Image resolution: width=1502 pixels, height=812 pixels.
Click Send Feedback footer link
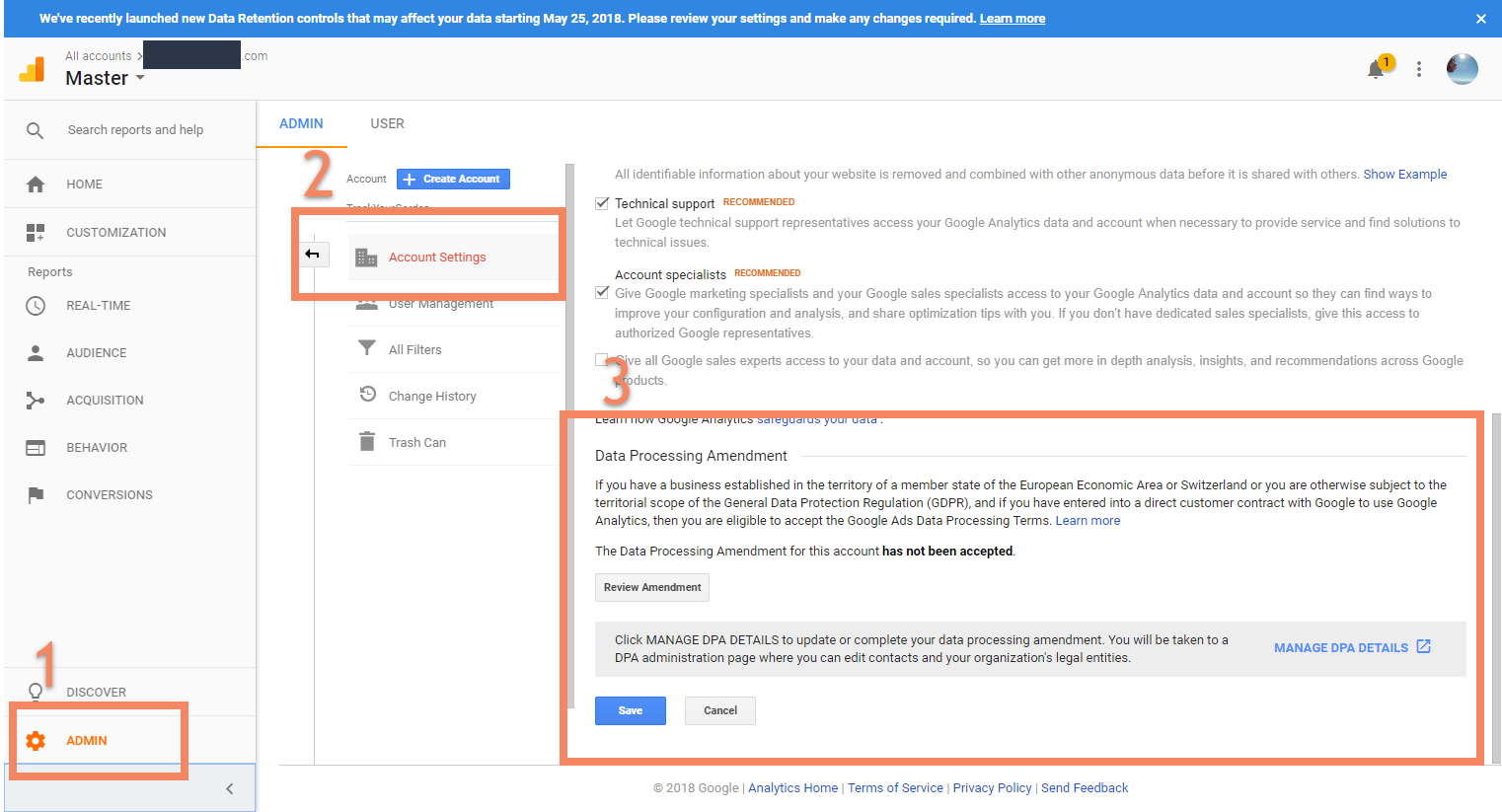[1085, 787]
